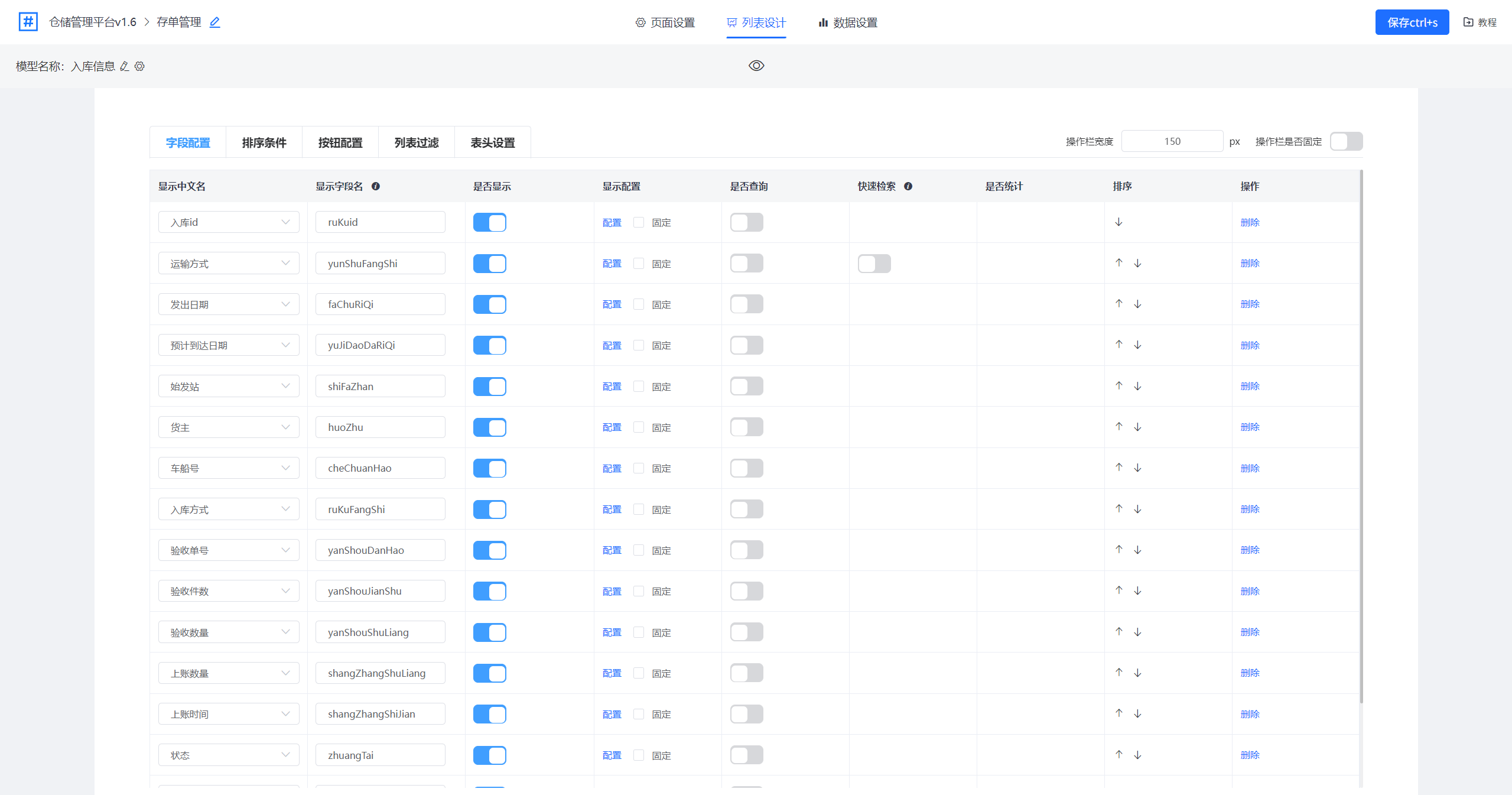Image resolution: width=1512 pixels, height=795 pixels.
Task: Enable 快速检索 switch on 运输方式 row
Action: pos(874,264)
